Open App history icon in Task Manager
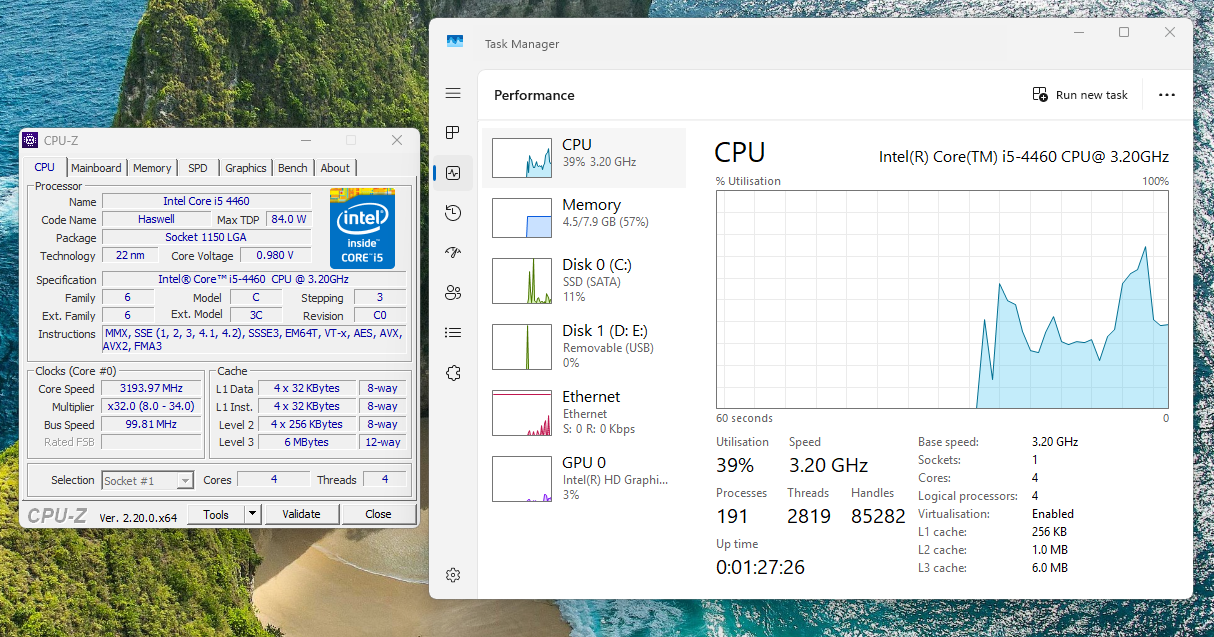This screenshot has height=637, width=1214. [453, 213]
